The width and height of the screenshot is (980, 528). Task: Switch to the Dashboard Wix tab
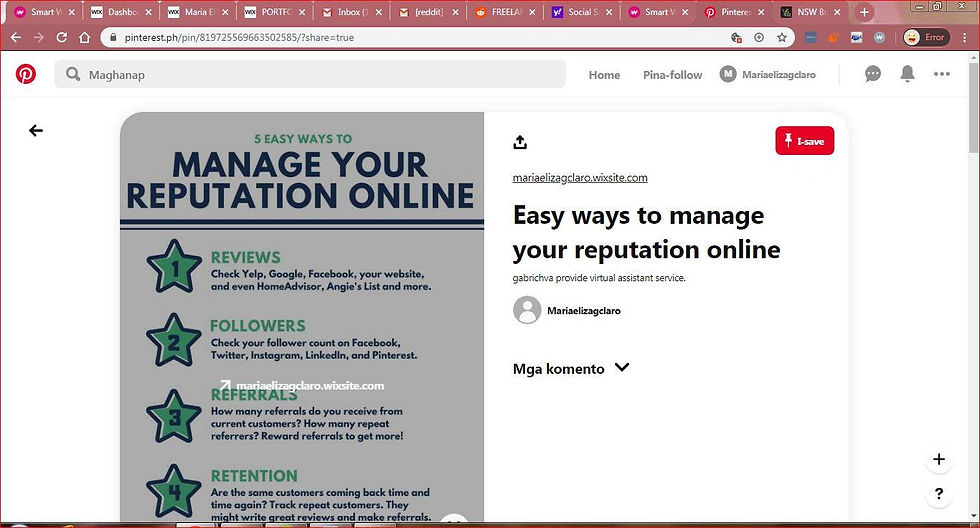[x=121, y=12]
